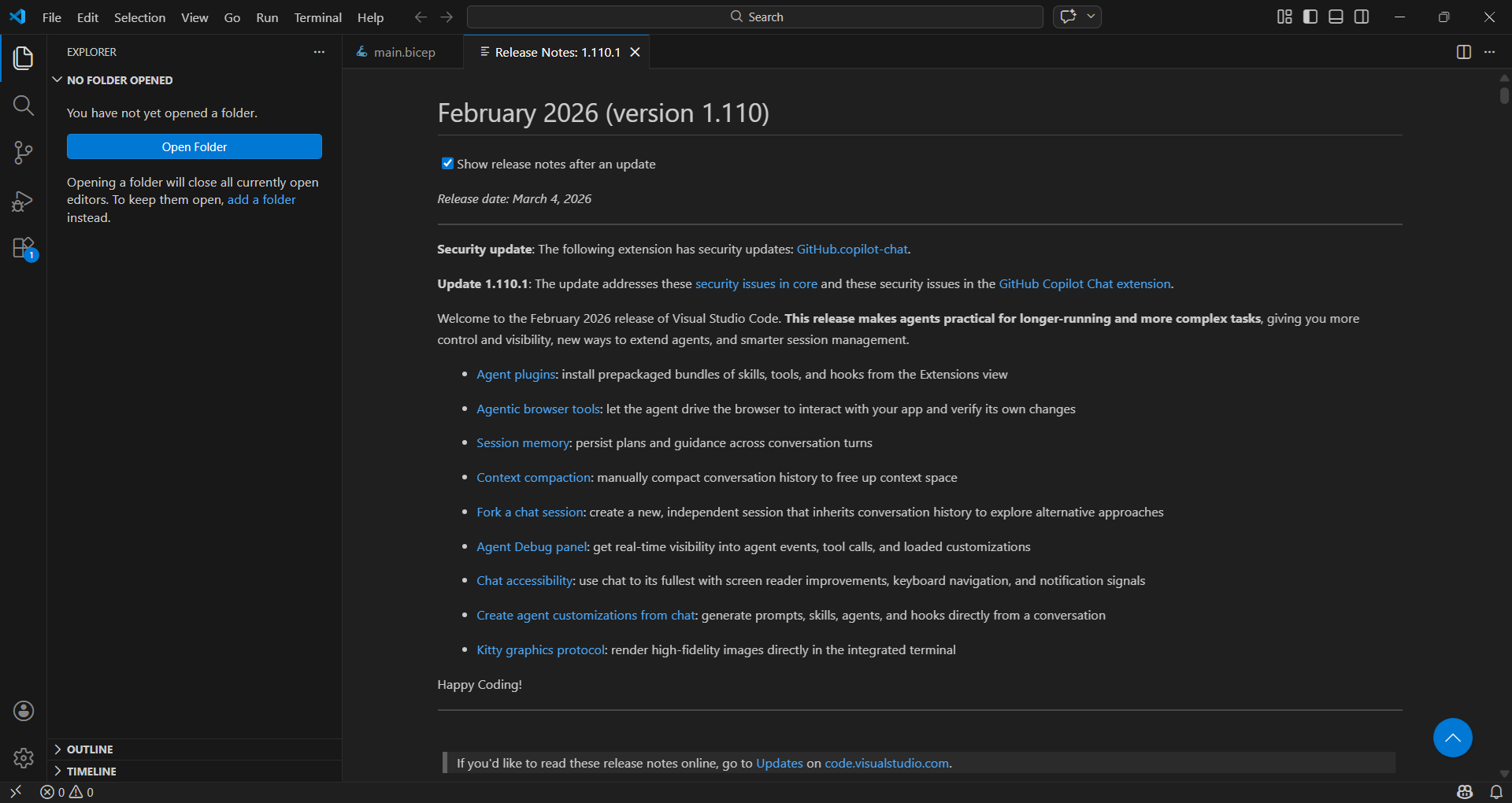Go forward using navigation arrow
This screenshot has height=803, width=1512.
pos(447,17)
